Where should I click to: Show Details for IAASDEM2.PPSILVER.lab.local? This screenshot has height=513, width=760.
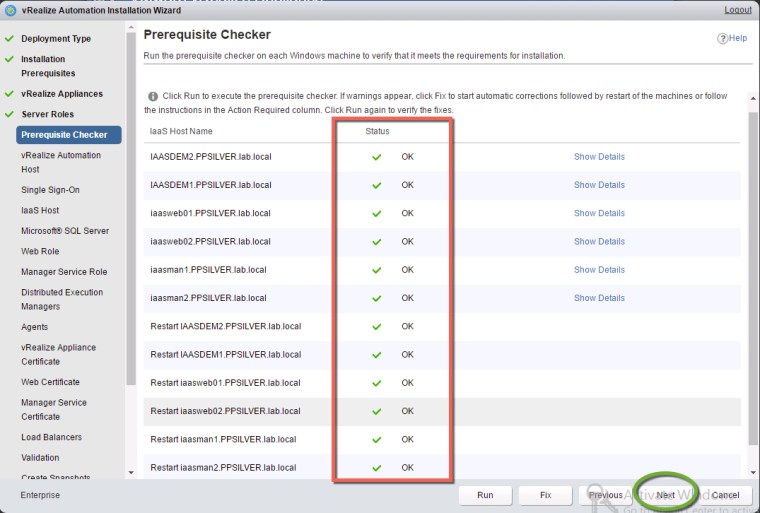point(599,157)
